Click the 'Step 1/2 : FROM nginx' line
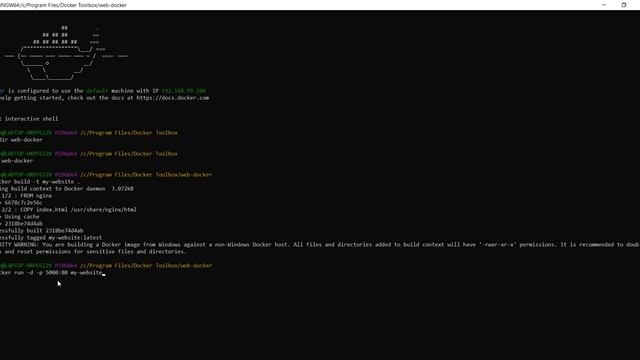Screen dimensions: 640x360 pyautogui.click(x=26, y=196)
